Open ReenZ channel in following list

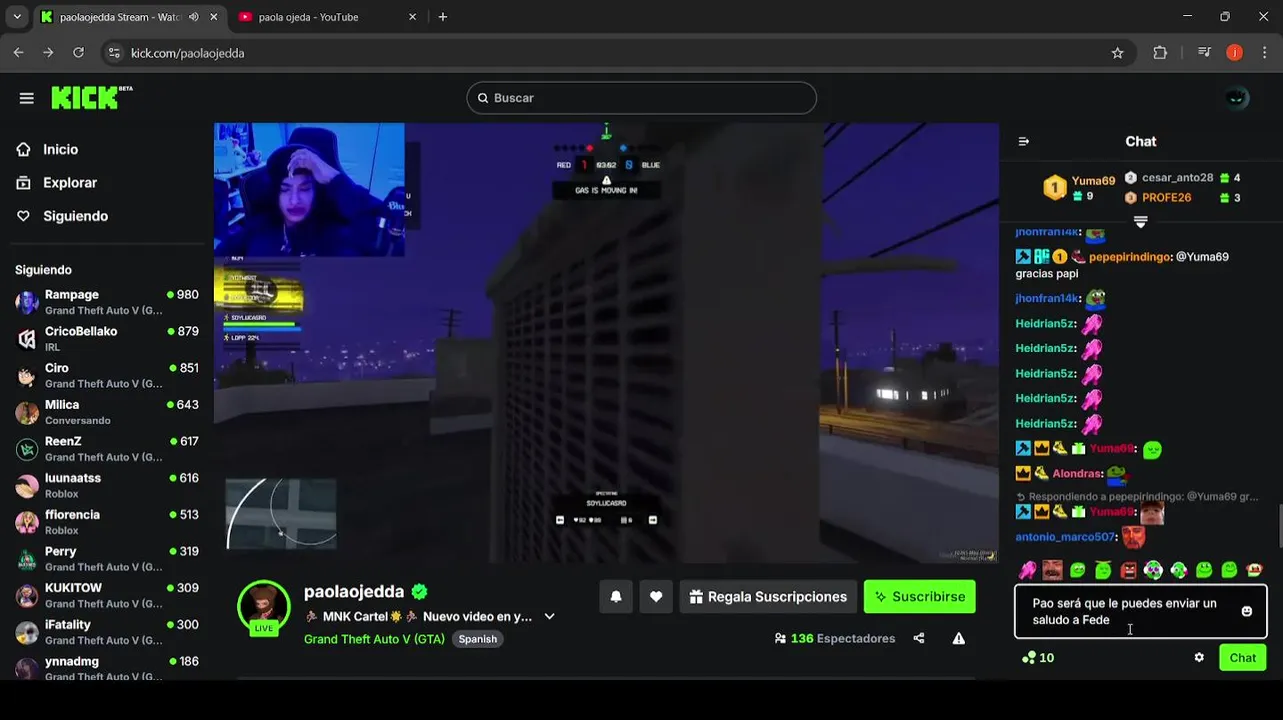pos(107,448)
